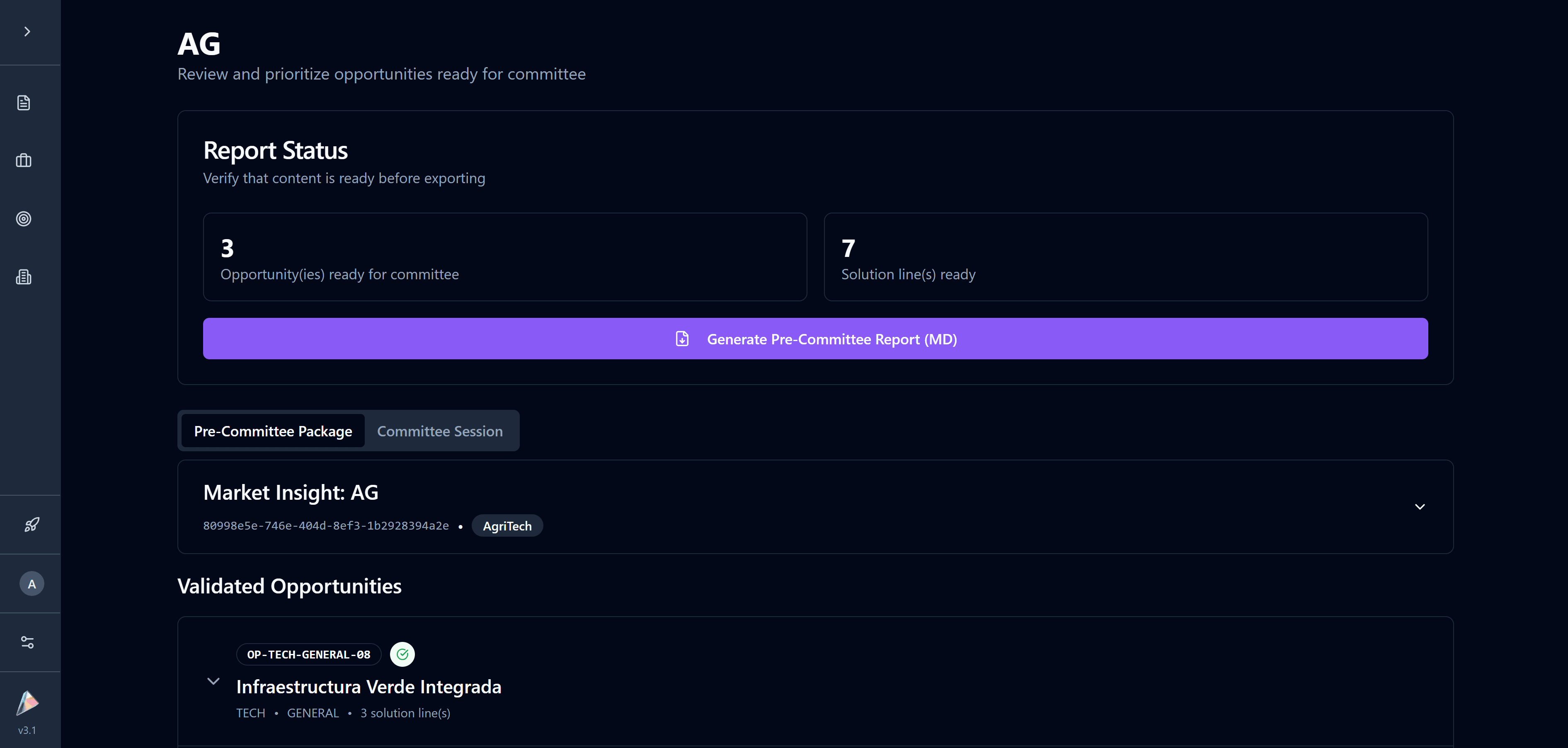Expand the Market Insight: AG card
The image size is (1568, 748).
1420,507
